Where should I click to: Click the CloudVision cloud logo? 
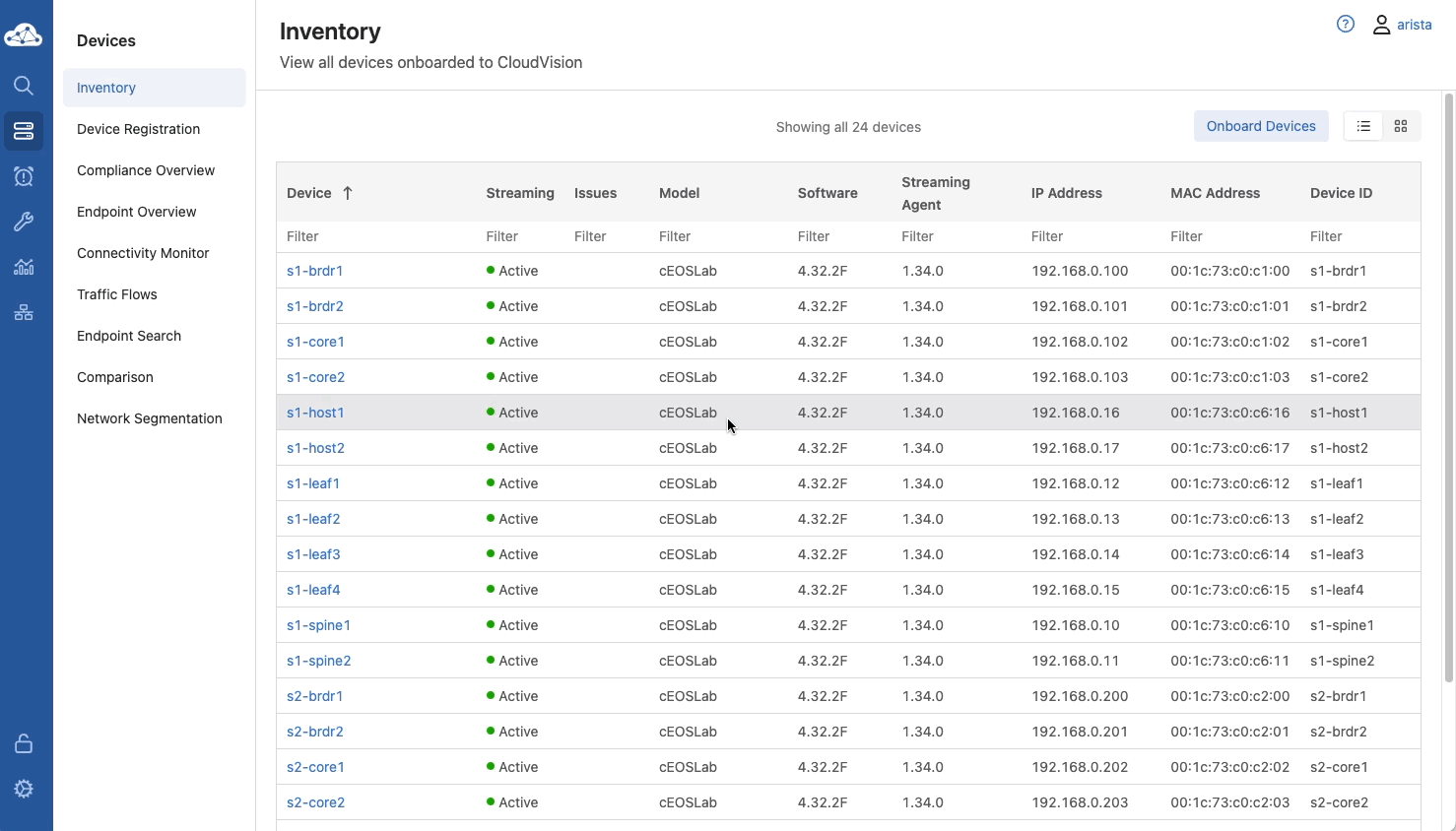coord(24,36)
